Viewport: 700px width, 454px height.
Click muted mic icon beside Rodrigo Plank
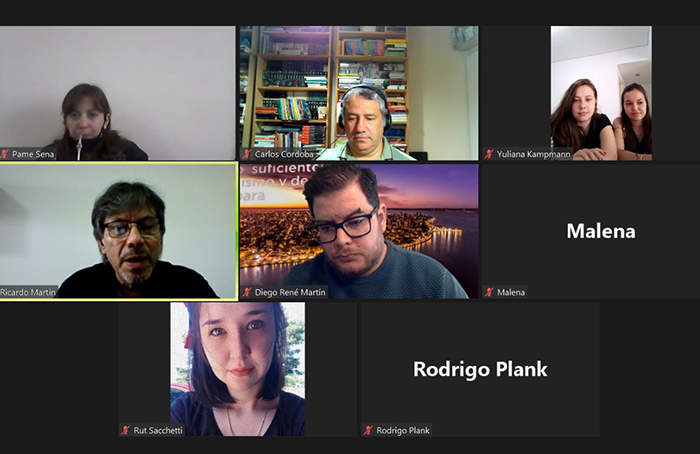[368, 430]
